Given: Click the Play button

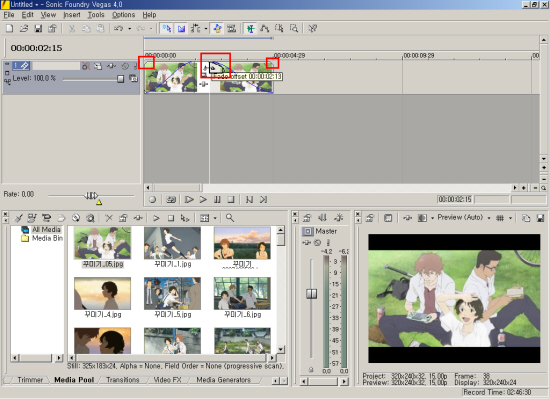Looking at the screenshot, I should (203, 200).
